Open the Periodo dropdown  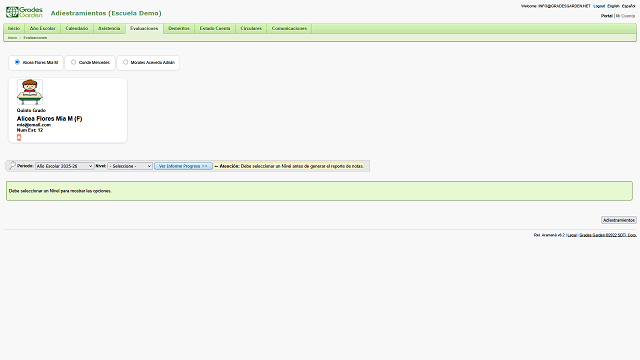pyautogui.click(x=64, y=166)
